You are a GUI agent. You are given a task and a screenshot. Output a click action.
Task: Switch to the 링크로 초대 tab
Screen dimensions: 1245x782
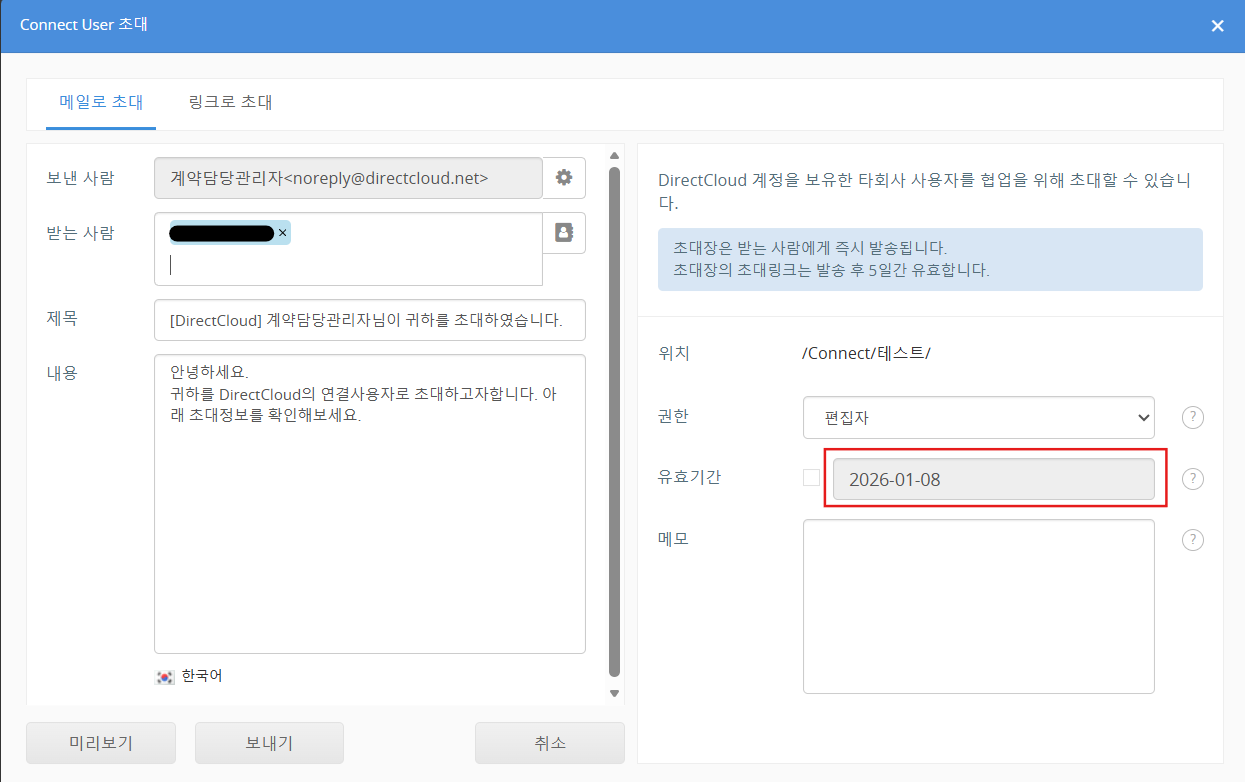point(230,102)
